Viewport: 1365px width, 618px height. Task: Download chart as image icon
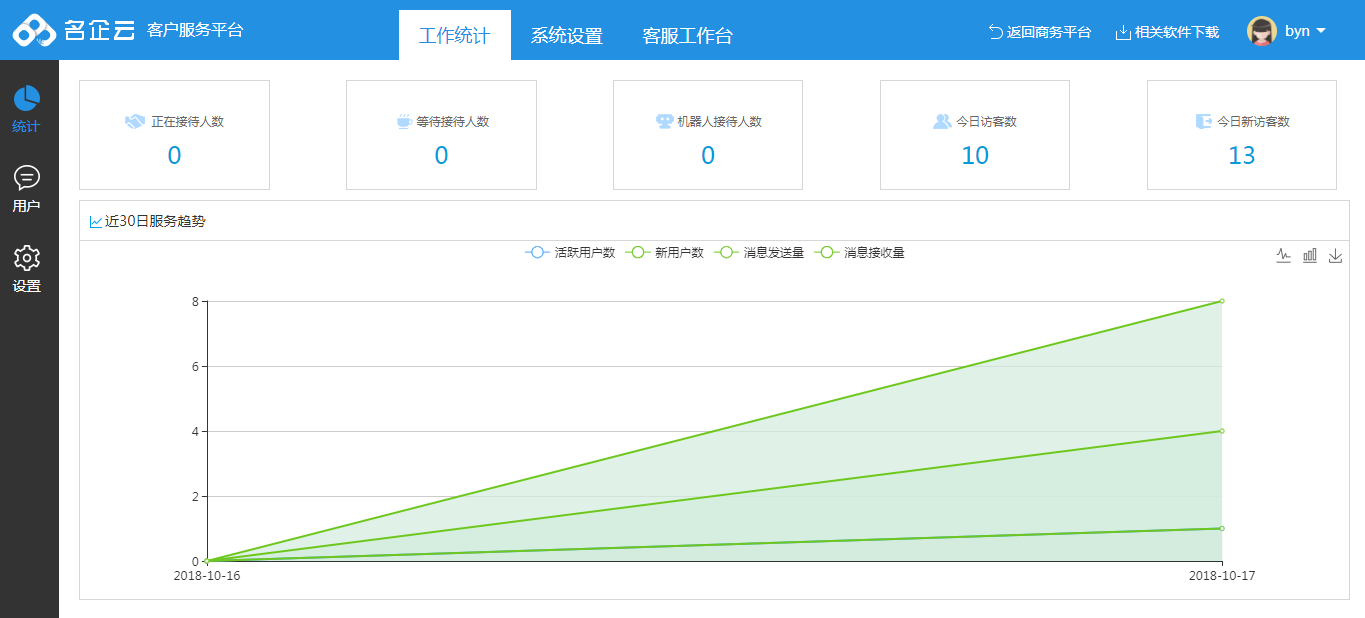coord(1335,256)
